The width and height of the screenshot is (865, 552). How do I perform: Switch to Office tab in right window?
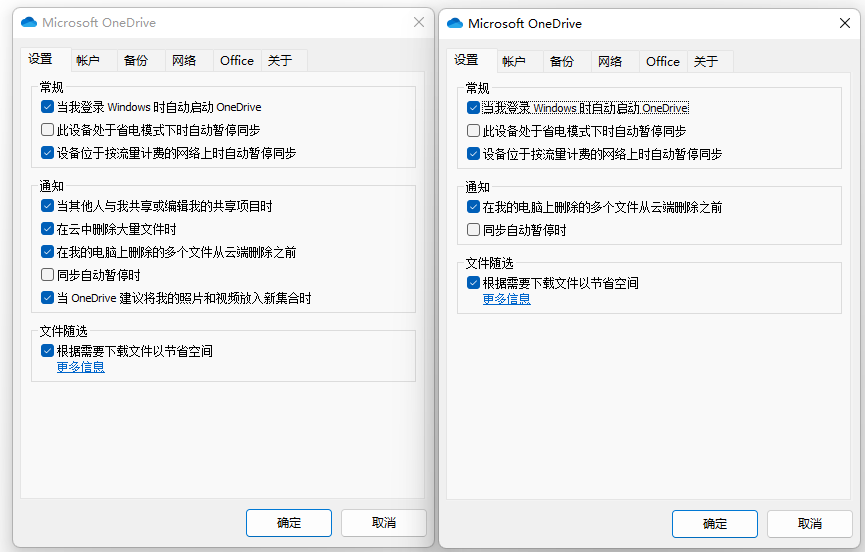click(663, 62)
